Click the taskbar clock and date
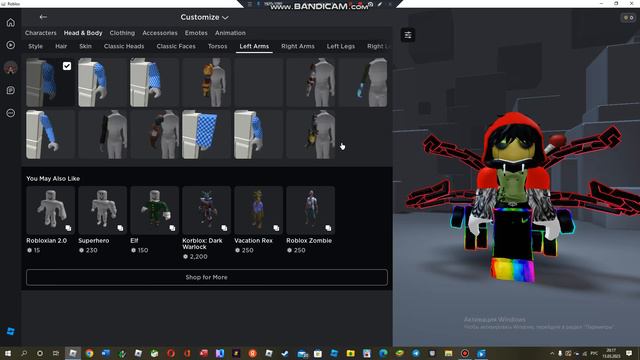The width and height of the screenshot is (640, 360). (611, 353)
